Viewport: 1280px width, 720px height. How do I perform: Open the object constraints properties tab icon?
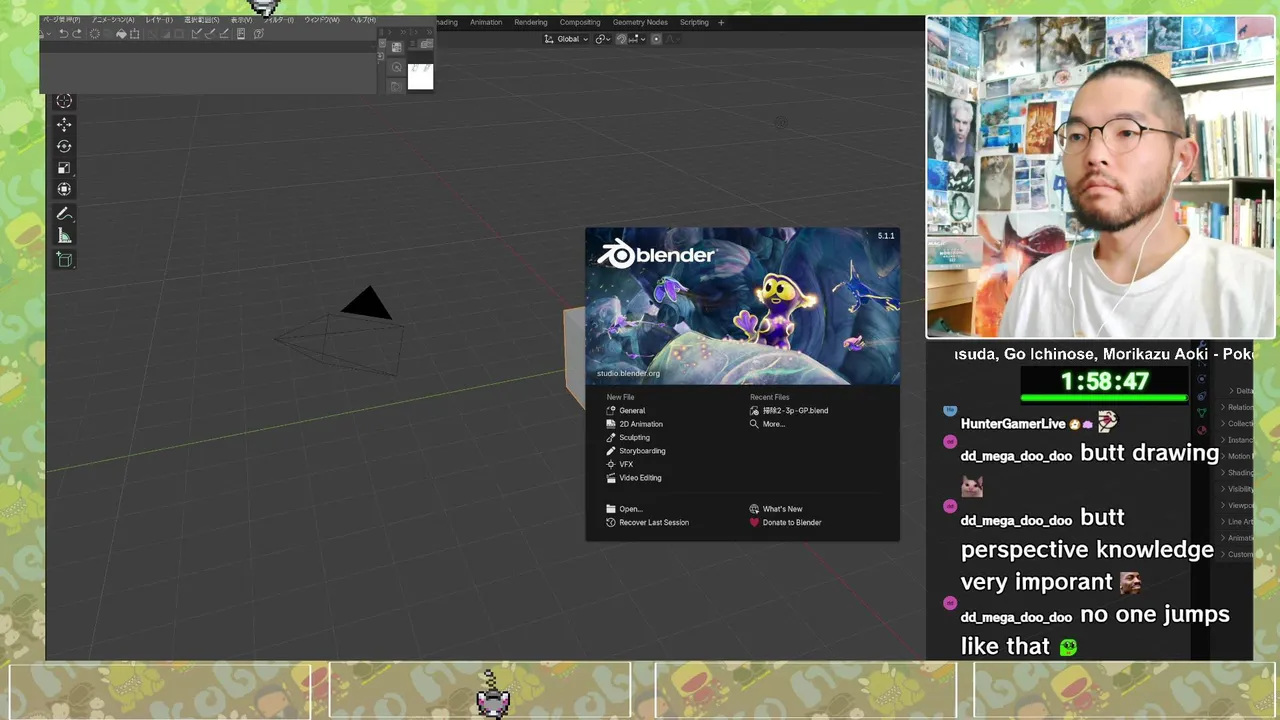(x=1202, y=396)
